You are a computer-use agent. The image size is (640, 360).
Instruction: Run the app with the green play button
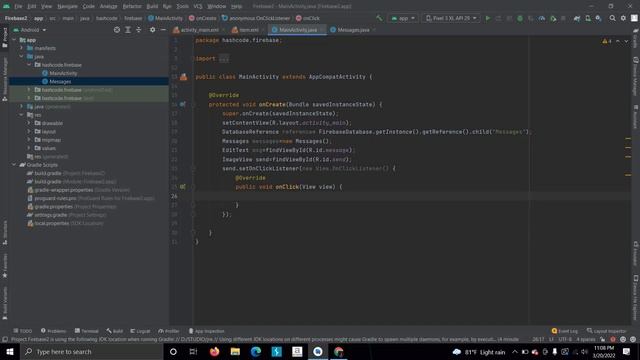click(487, 18)
